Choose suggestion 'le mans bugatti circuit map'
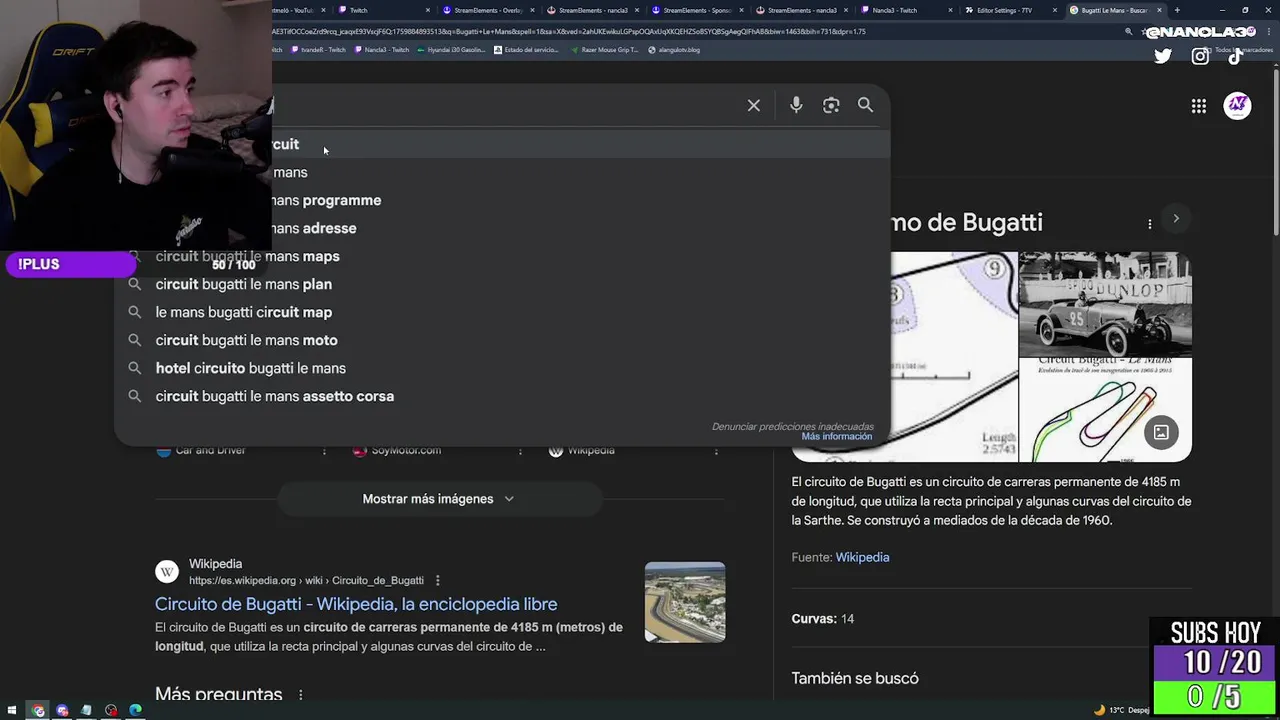 pyautogui.click(x=502, y=312)
